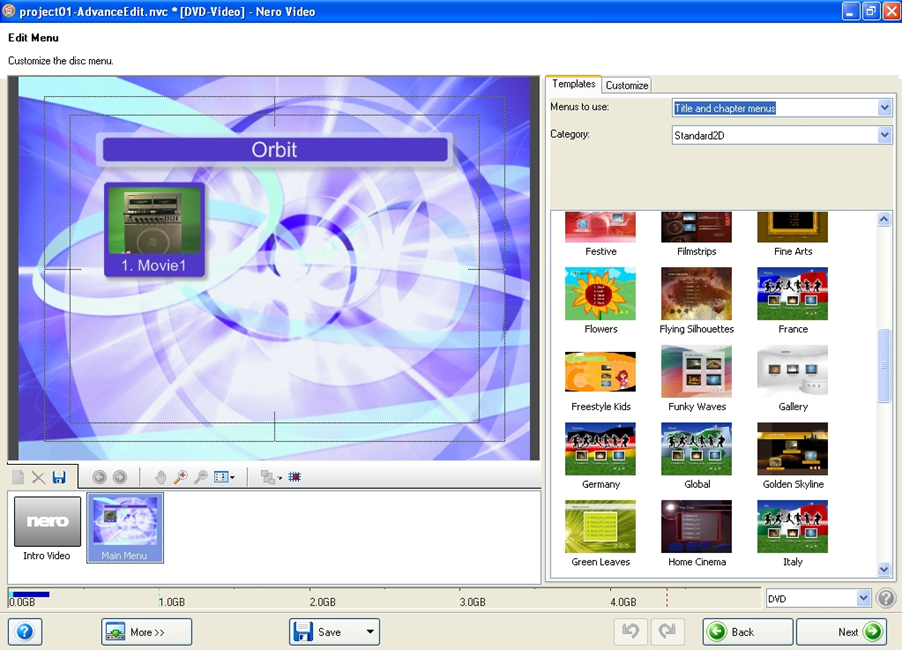The height and width of the screenshot is (650, 902).
Task: Click the new page icon in menu toolbar
Action: pyautogui.click(x=18, y=477)
